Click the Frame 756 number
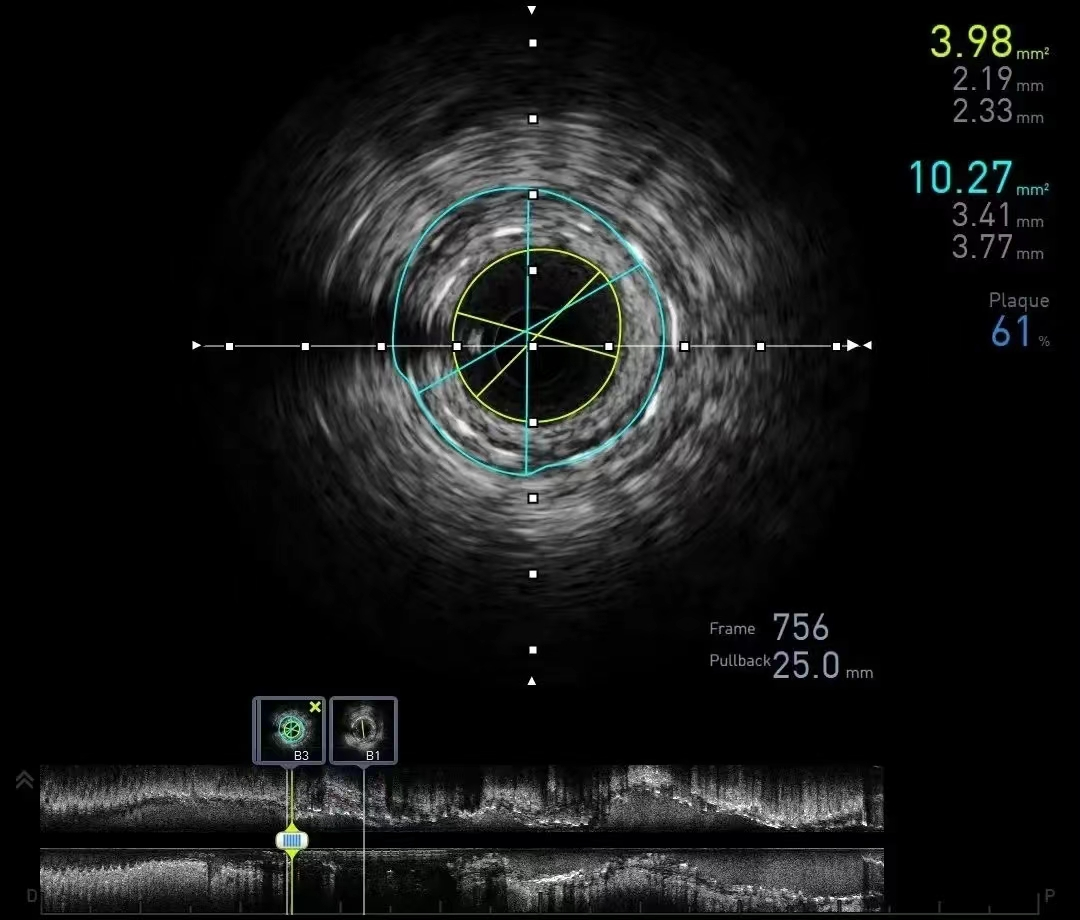 (800, 628)
